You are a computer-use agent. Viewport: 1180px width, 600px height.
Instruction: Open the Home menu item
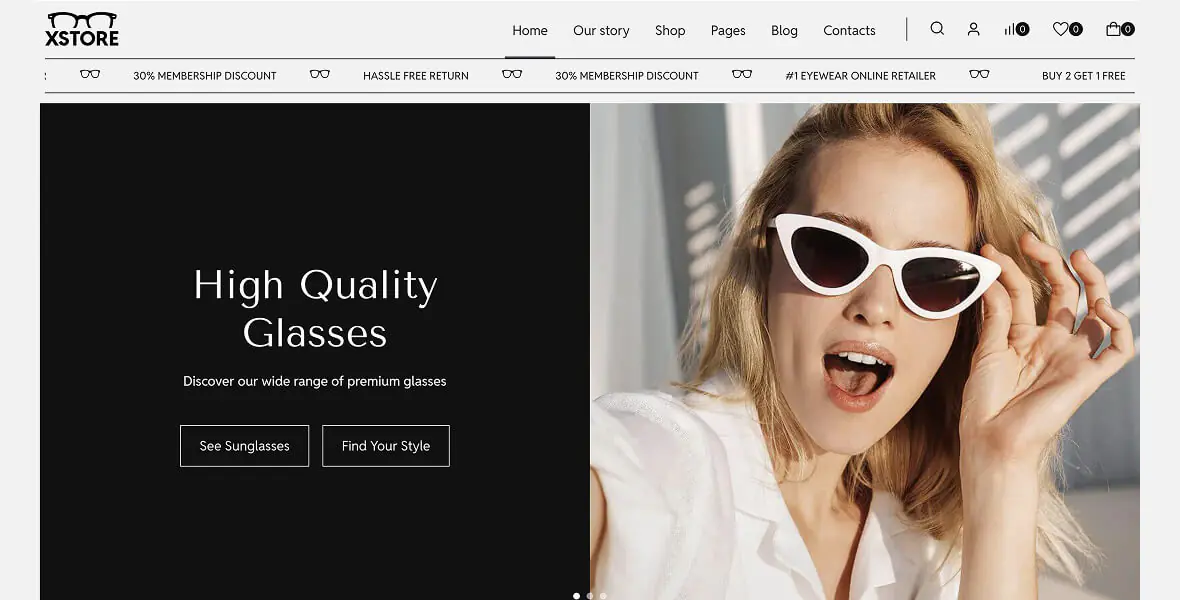coord(530,30)
